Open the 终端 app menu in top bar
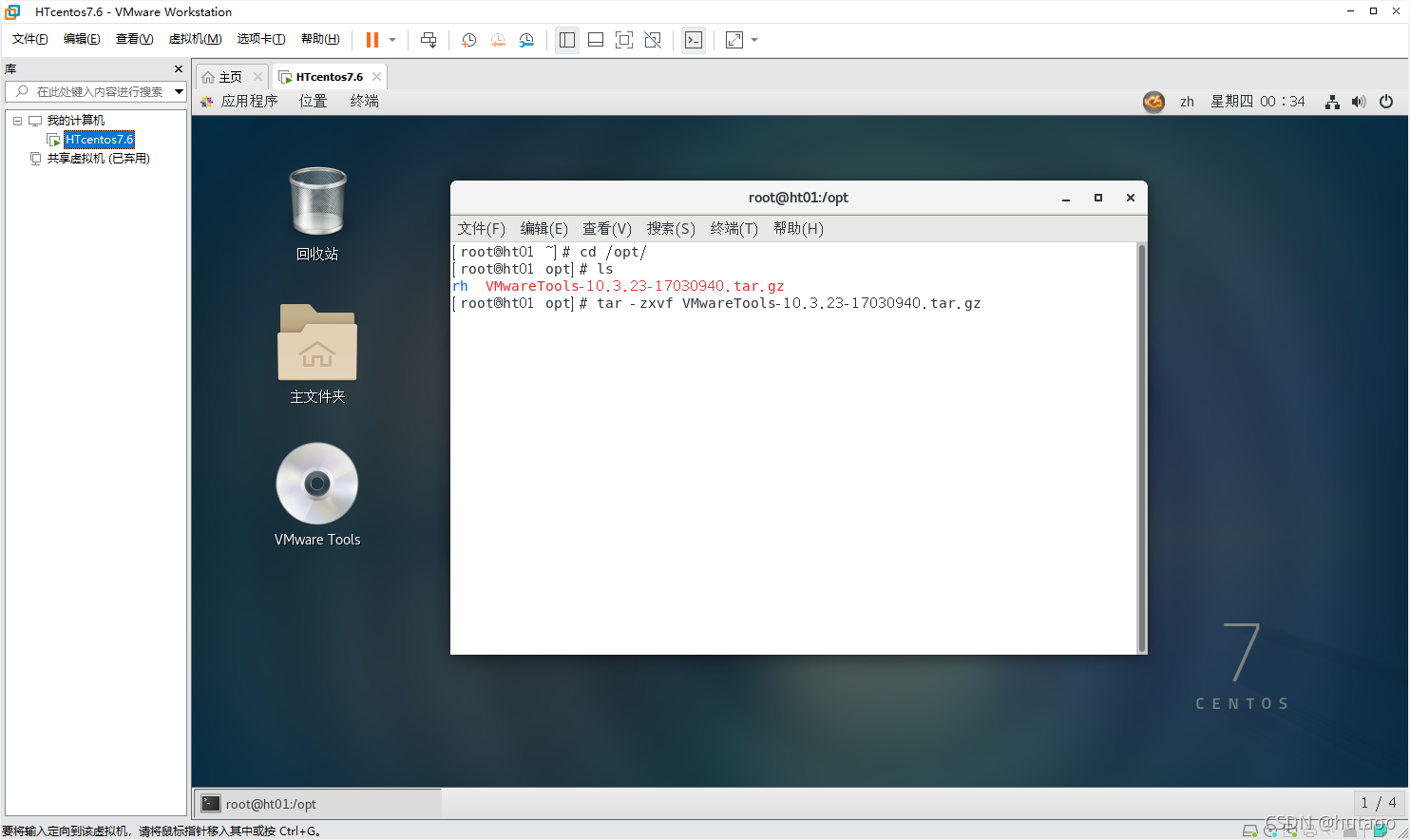This screenshot has height=840, width=1410. click(x=364, y=102)
